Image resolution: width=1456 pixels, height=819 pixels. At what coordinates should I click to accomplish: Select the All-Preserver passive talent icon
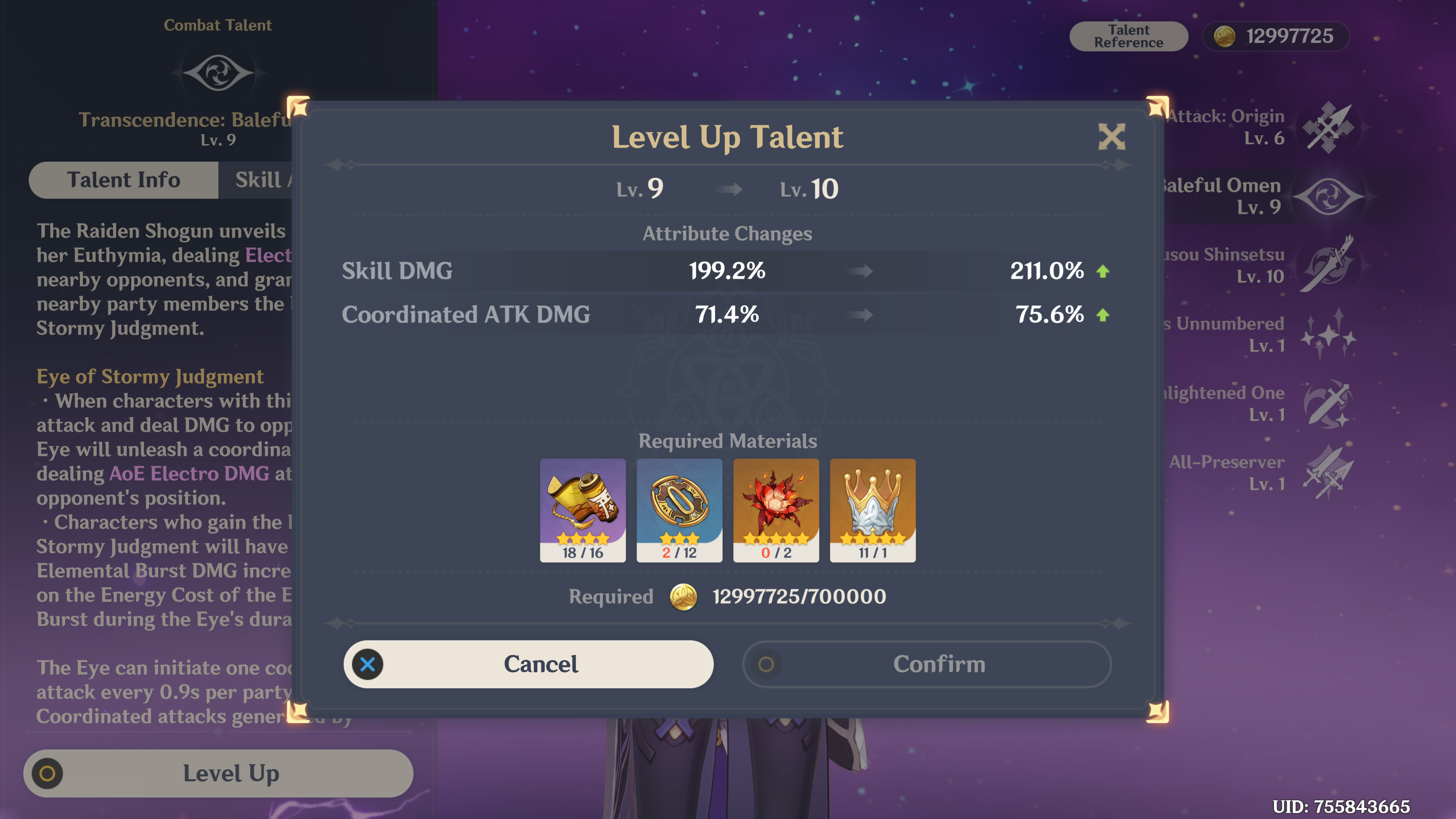[x=1328, y=472]
